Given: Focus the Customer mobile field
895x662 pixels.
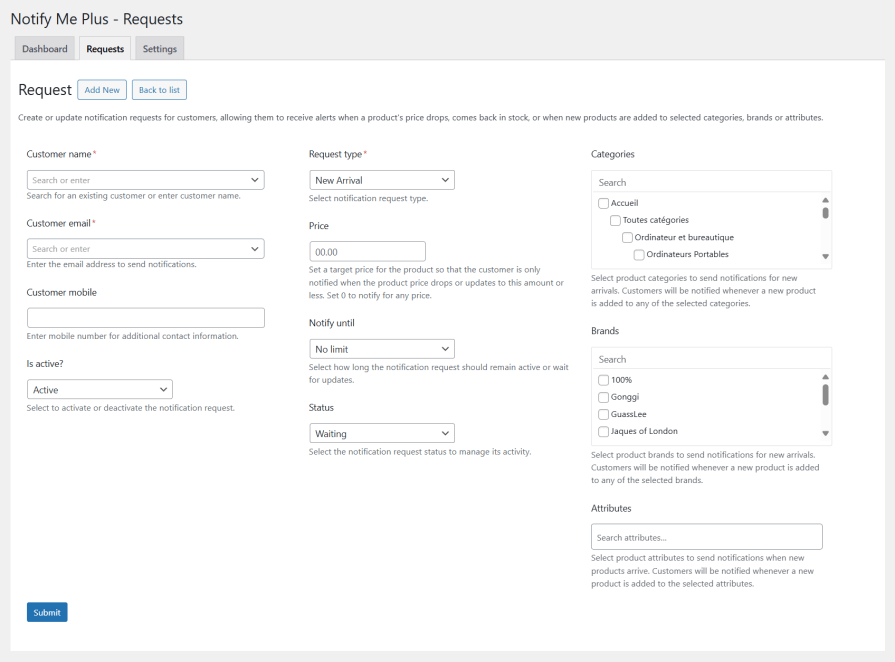Looking at the screenshot, I should 145,318.
